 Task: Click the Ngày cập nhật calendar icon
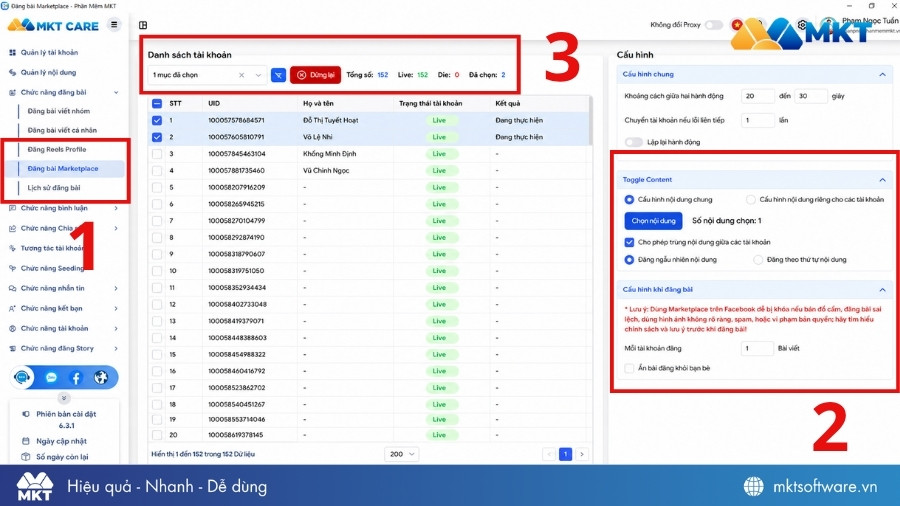point(25,441)
